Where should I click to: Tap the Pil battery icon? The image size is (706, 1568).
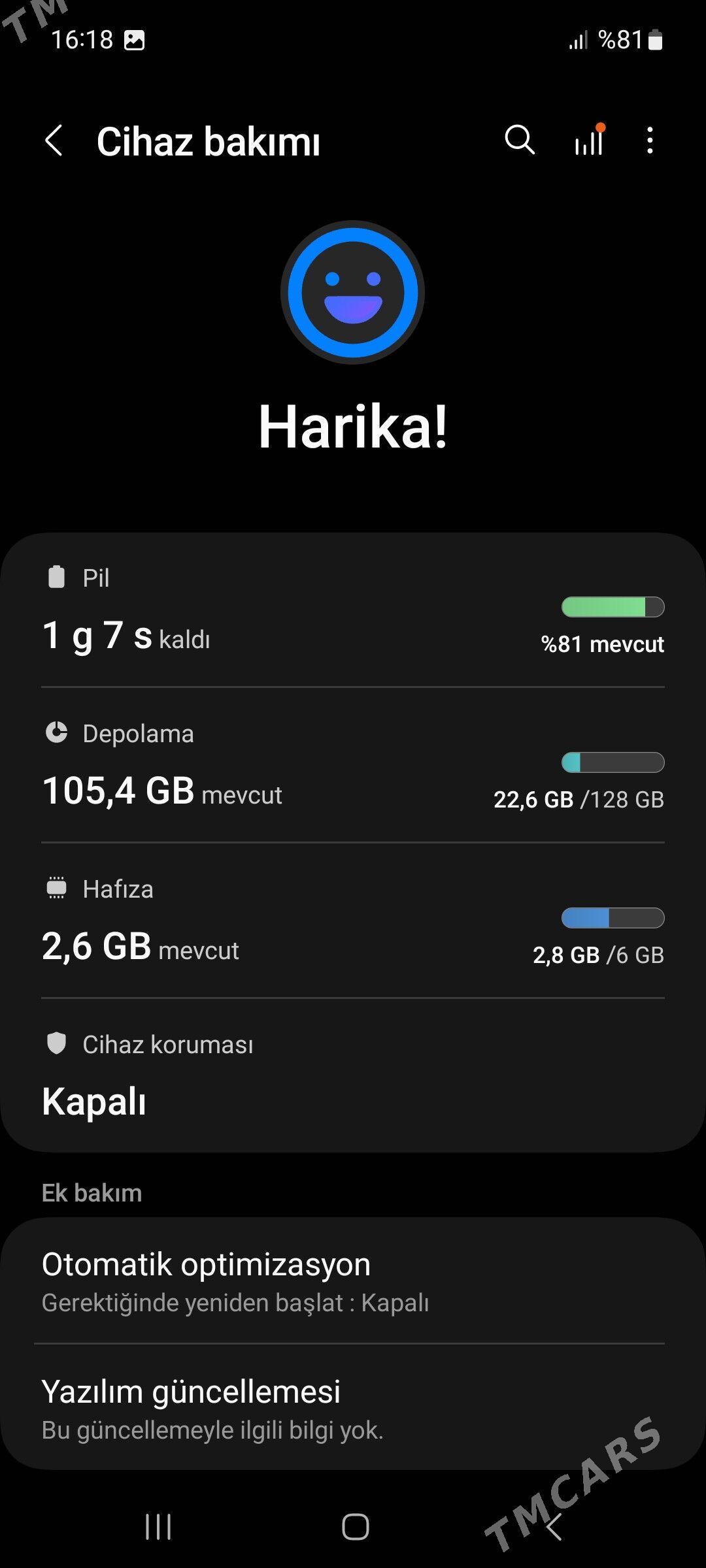57,577
